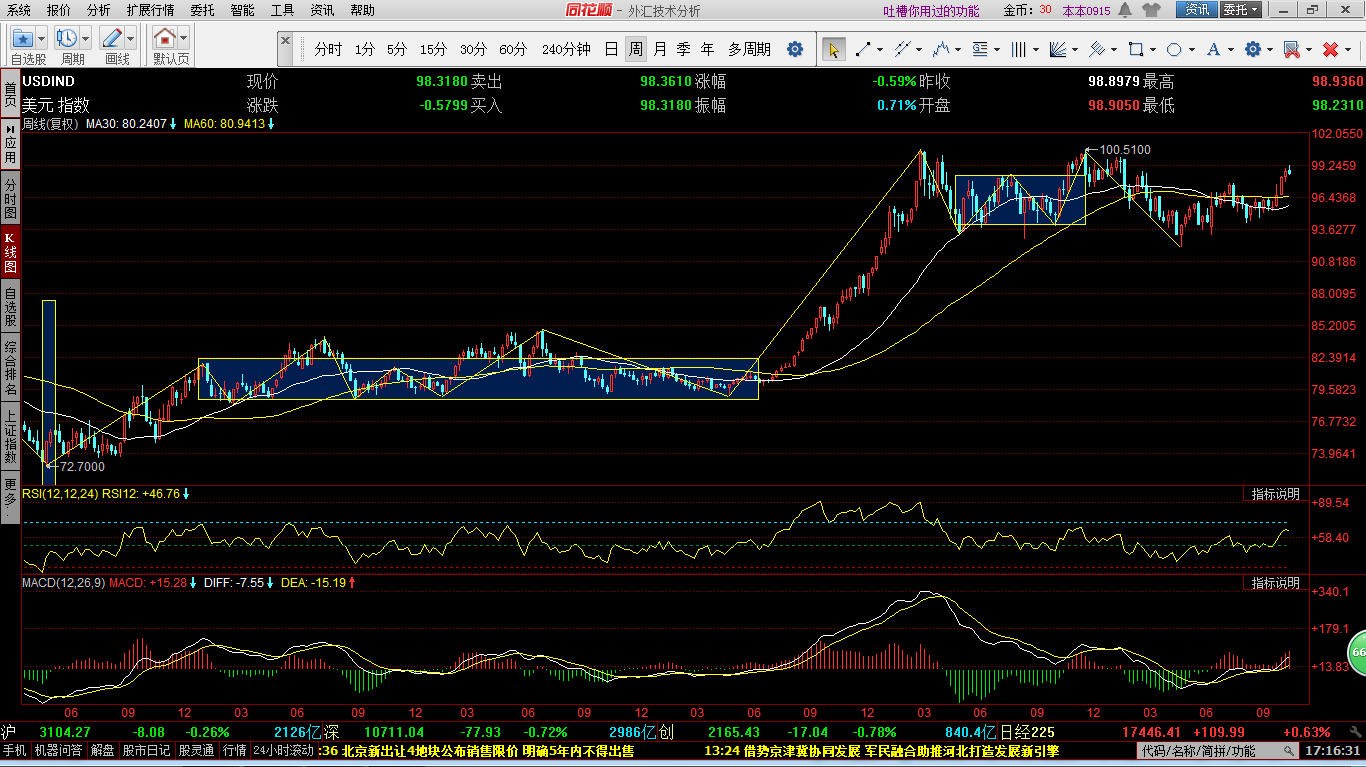Select the parallel lines drawing tool
This screenshot has width=1366, height=767.
[x=901, y=49]
